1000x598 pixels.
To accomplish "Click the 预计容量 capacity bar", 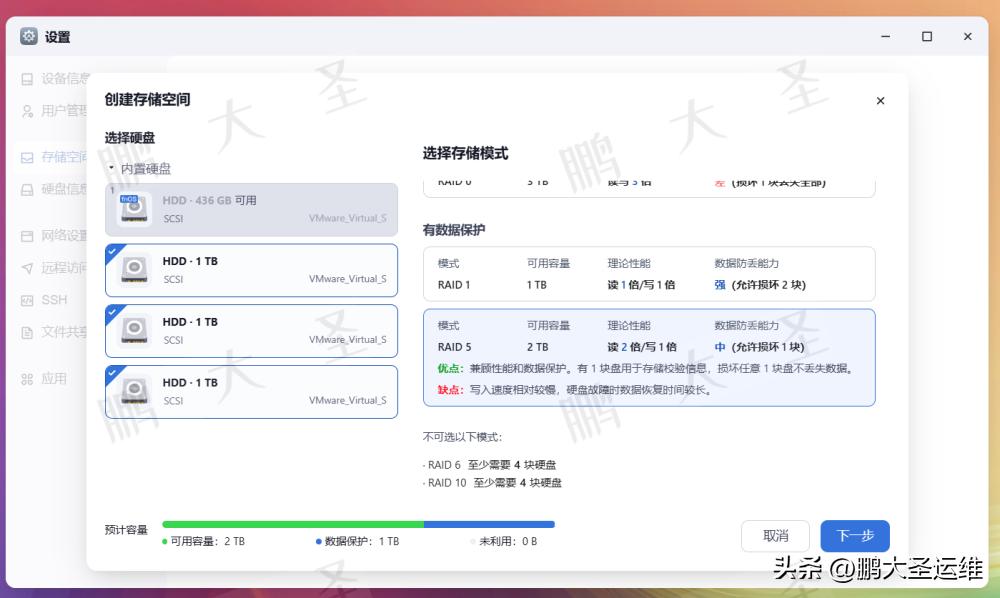I will point(358,524).
